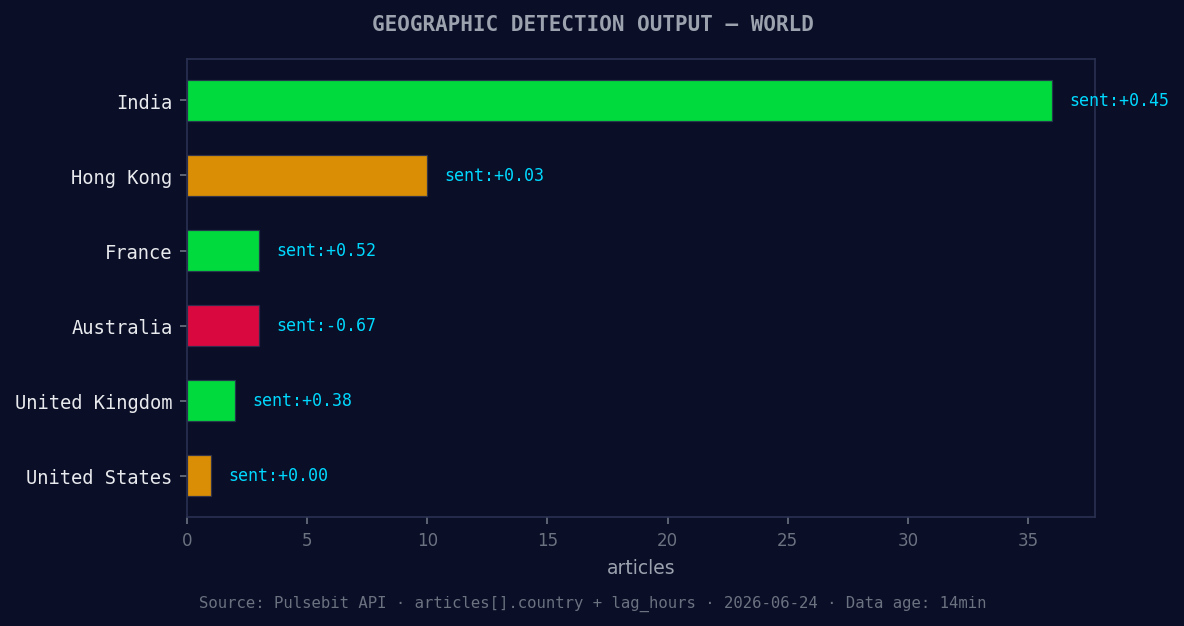Click the 'sent:+0.38' annotation
Image resolution: width=1184 pixels, height=626 pixels.
[302, 400]
